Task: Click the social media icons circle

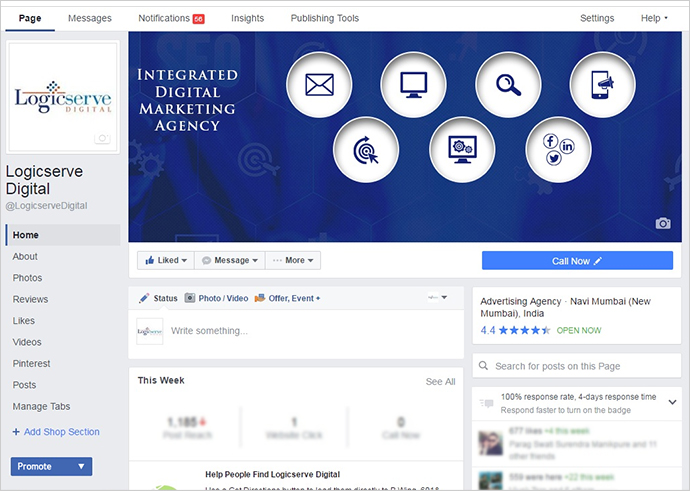Action: (558, 150)
